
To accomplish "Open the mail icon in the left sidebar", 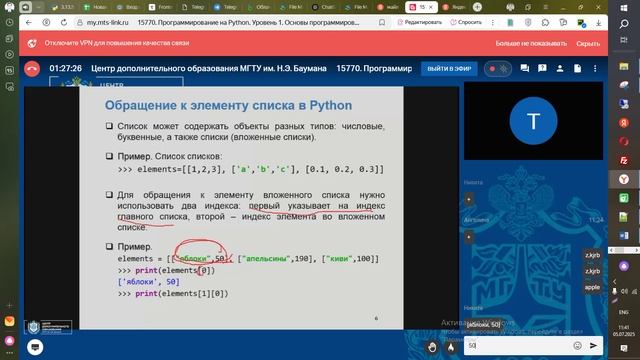I will pos(9,321).
